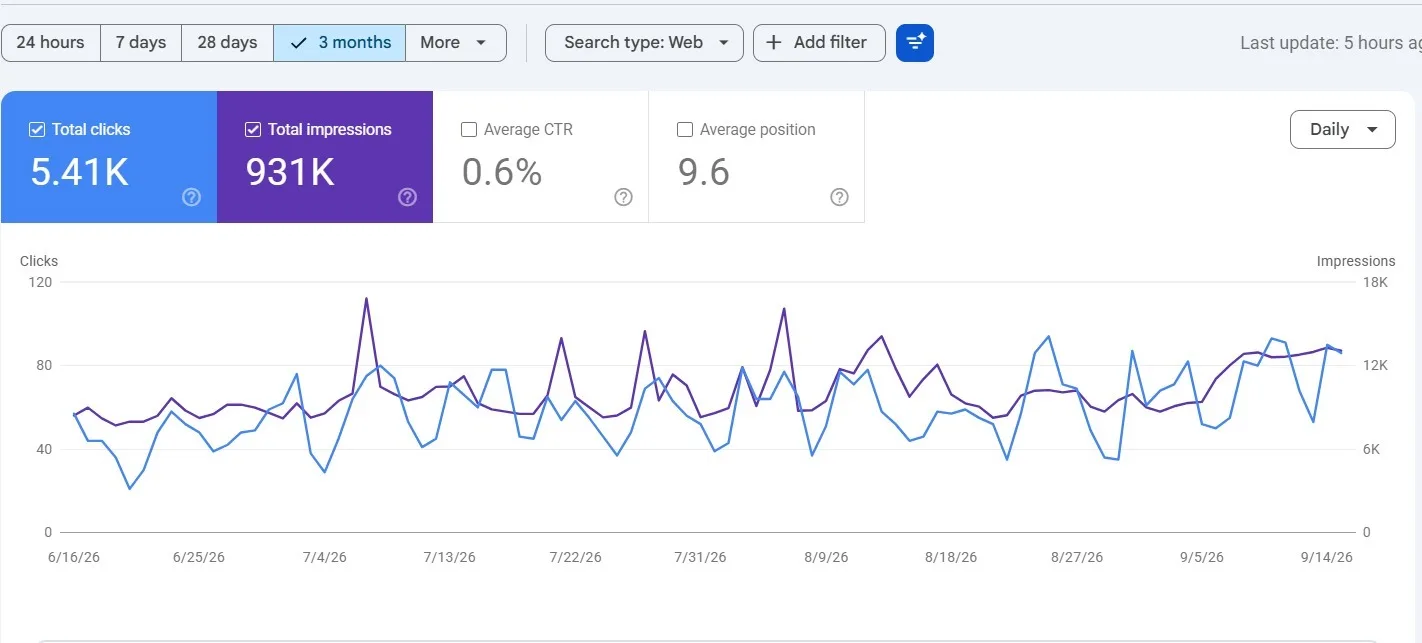This screenshot has width=1422, height=643.
Task: Click the plus icon in Add filter
Action: 773,43
